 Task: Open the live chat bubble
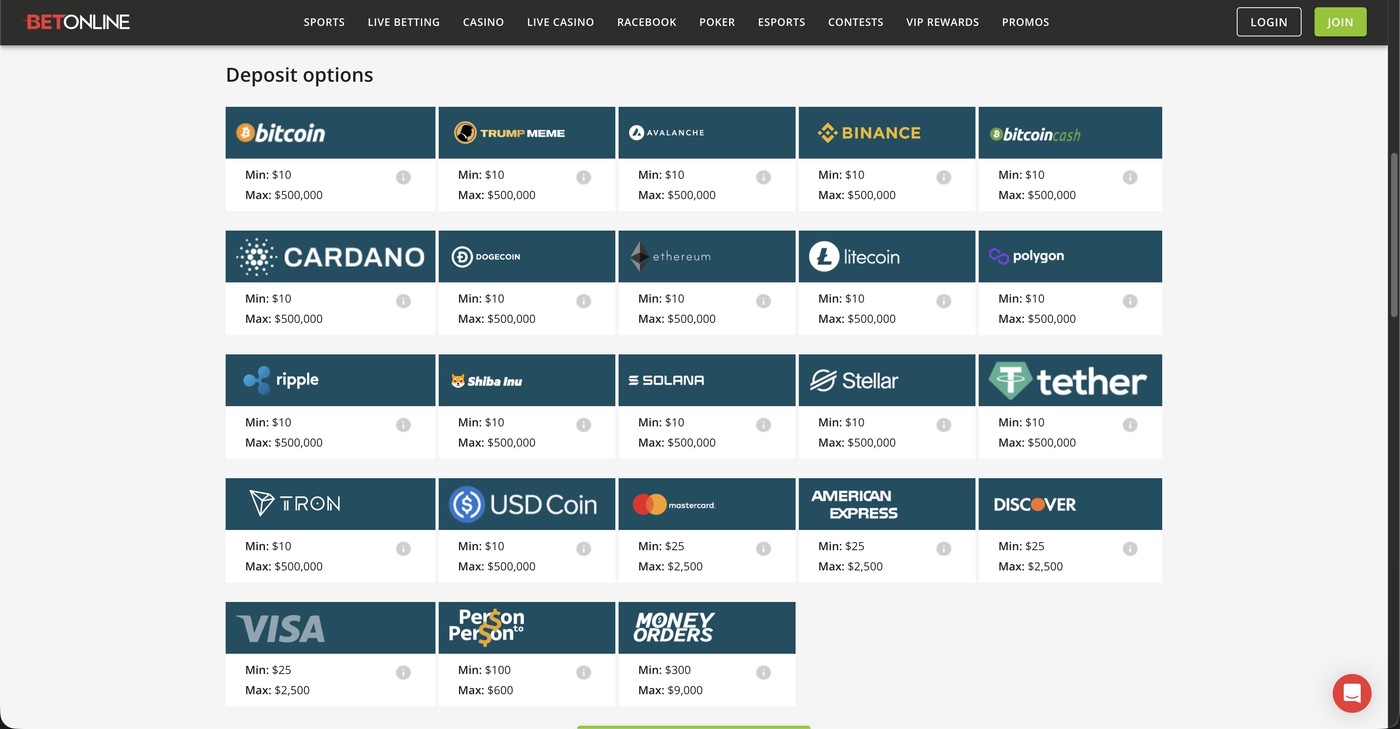click(1352, 693)
